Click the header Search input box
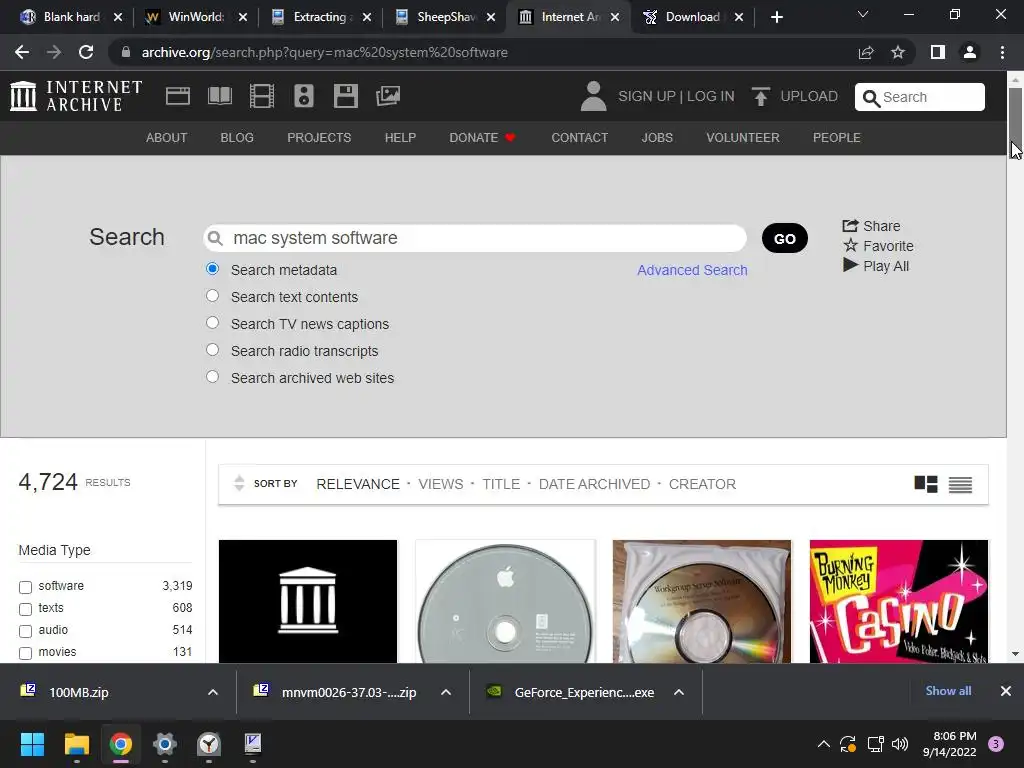Viewport: 1024px width, 768px height. (920, 97)
